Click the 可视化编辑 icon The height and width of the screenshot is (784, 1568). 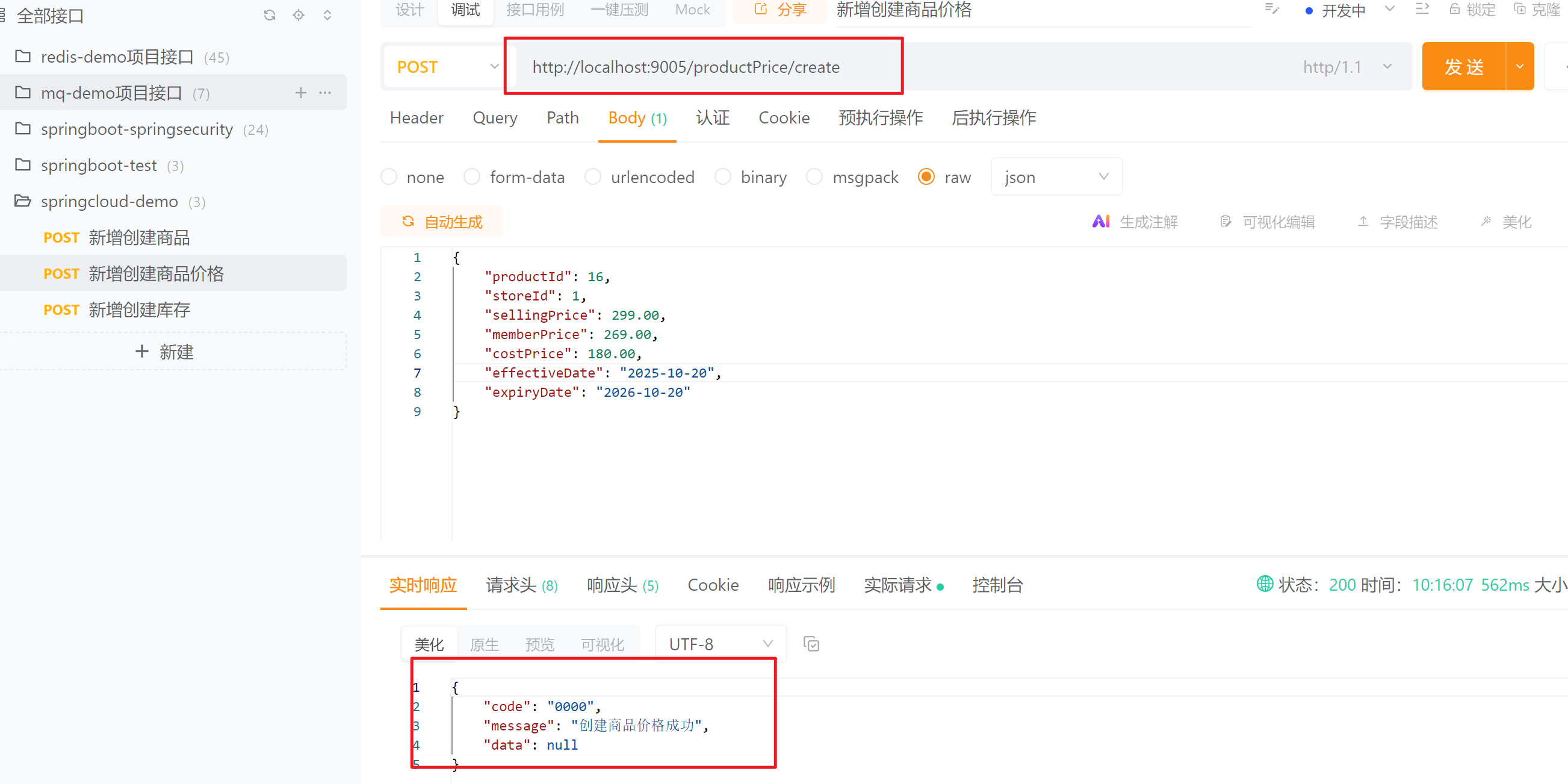tap(1226, 222)
